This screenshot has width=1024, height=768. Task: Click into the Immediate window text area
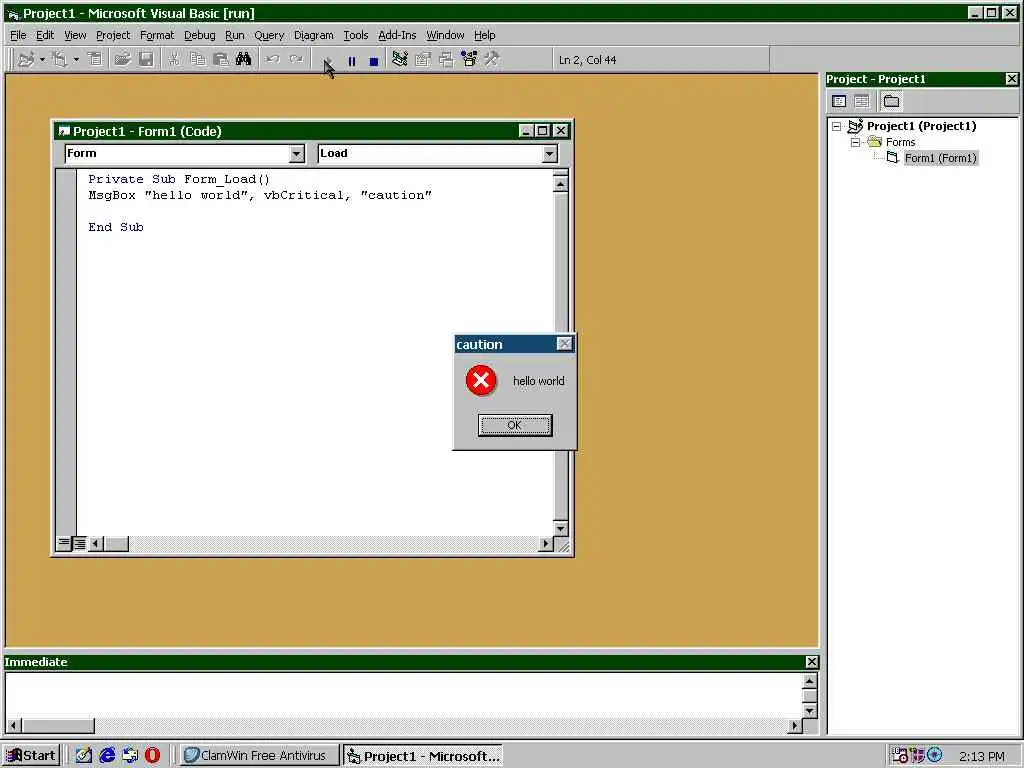click(x=404, y=695)
